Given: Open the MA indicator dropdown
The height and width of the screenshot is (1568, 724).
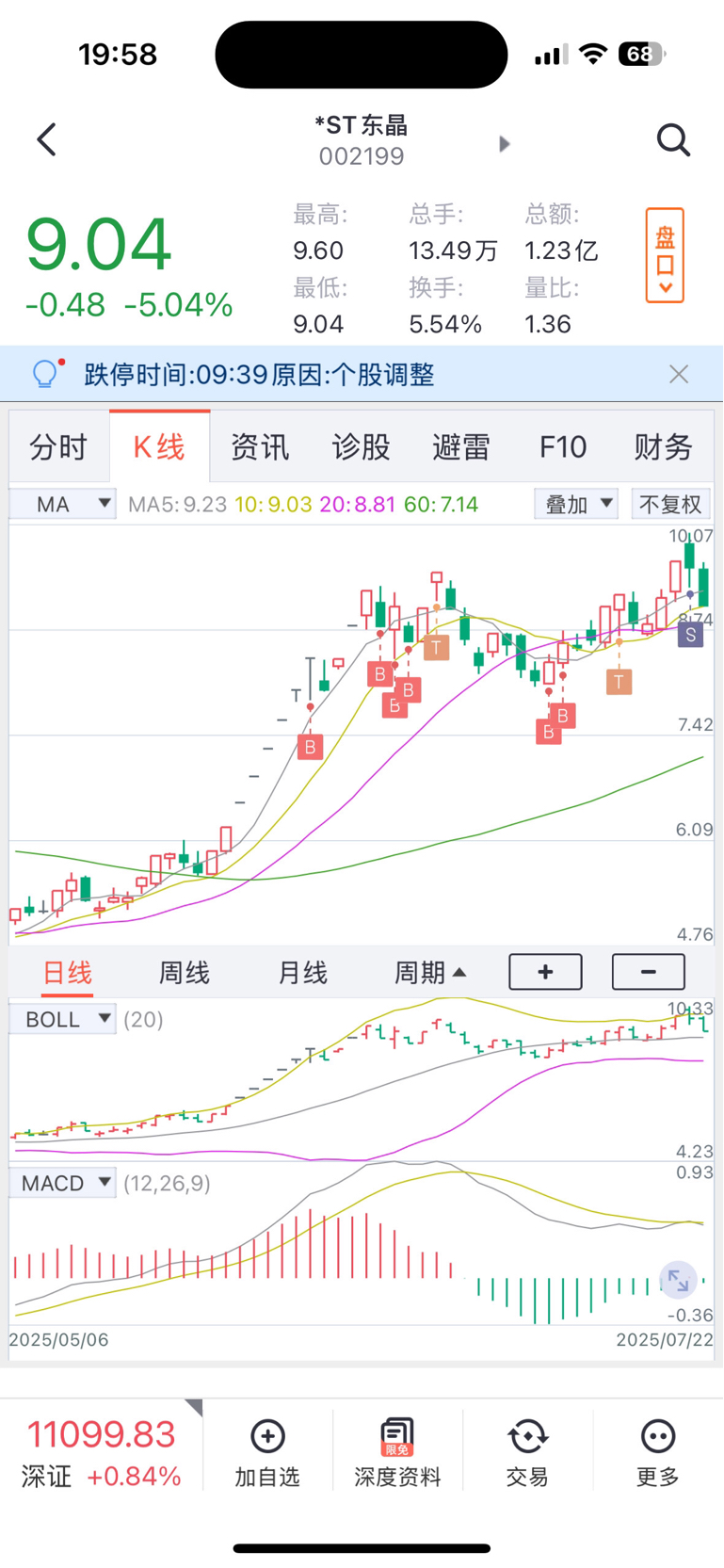Looking at the screenshot, I should (62, 504).
